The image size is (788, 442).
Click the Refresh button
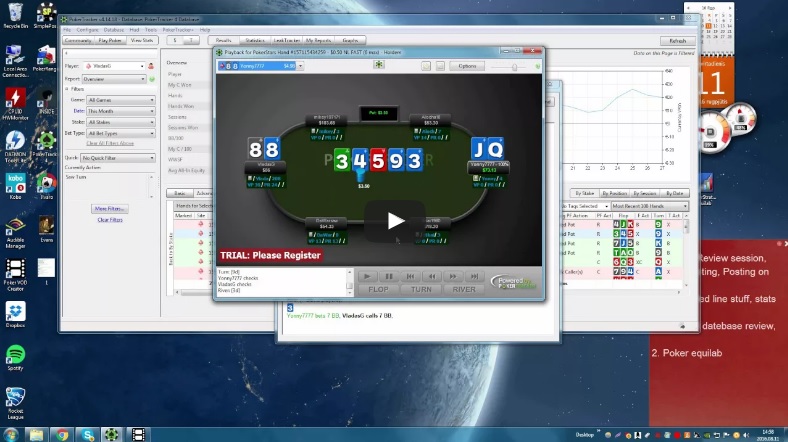pyautogui.click(x=677, y=41)
